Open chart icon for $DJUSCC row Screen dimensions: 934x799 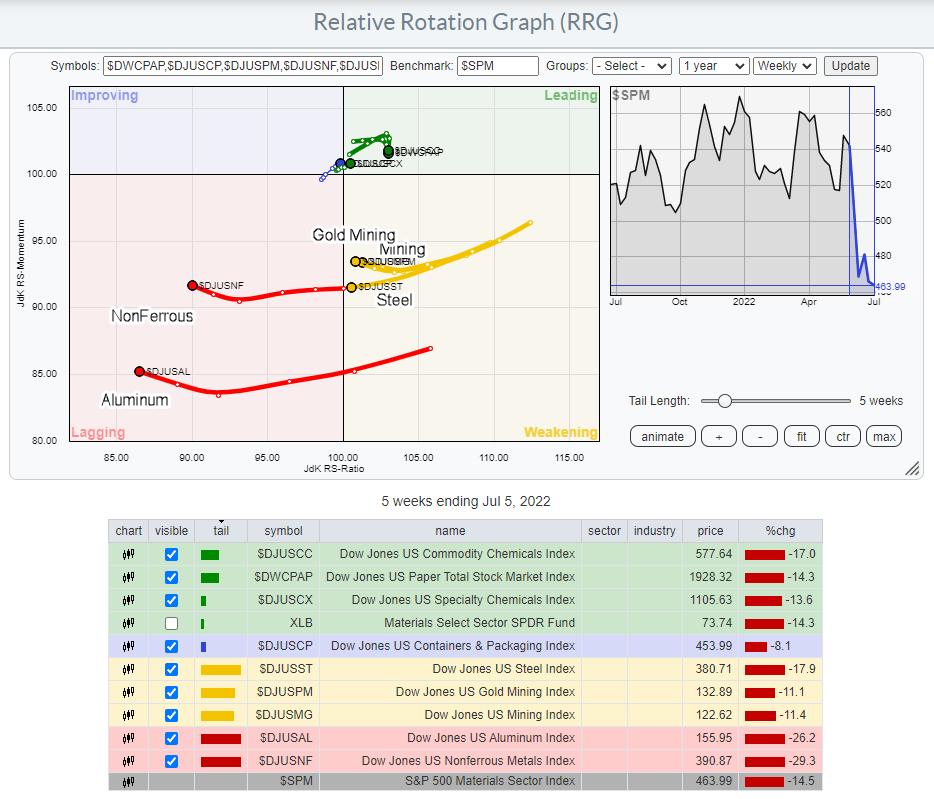(128, 553)
